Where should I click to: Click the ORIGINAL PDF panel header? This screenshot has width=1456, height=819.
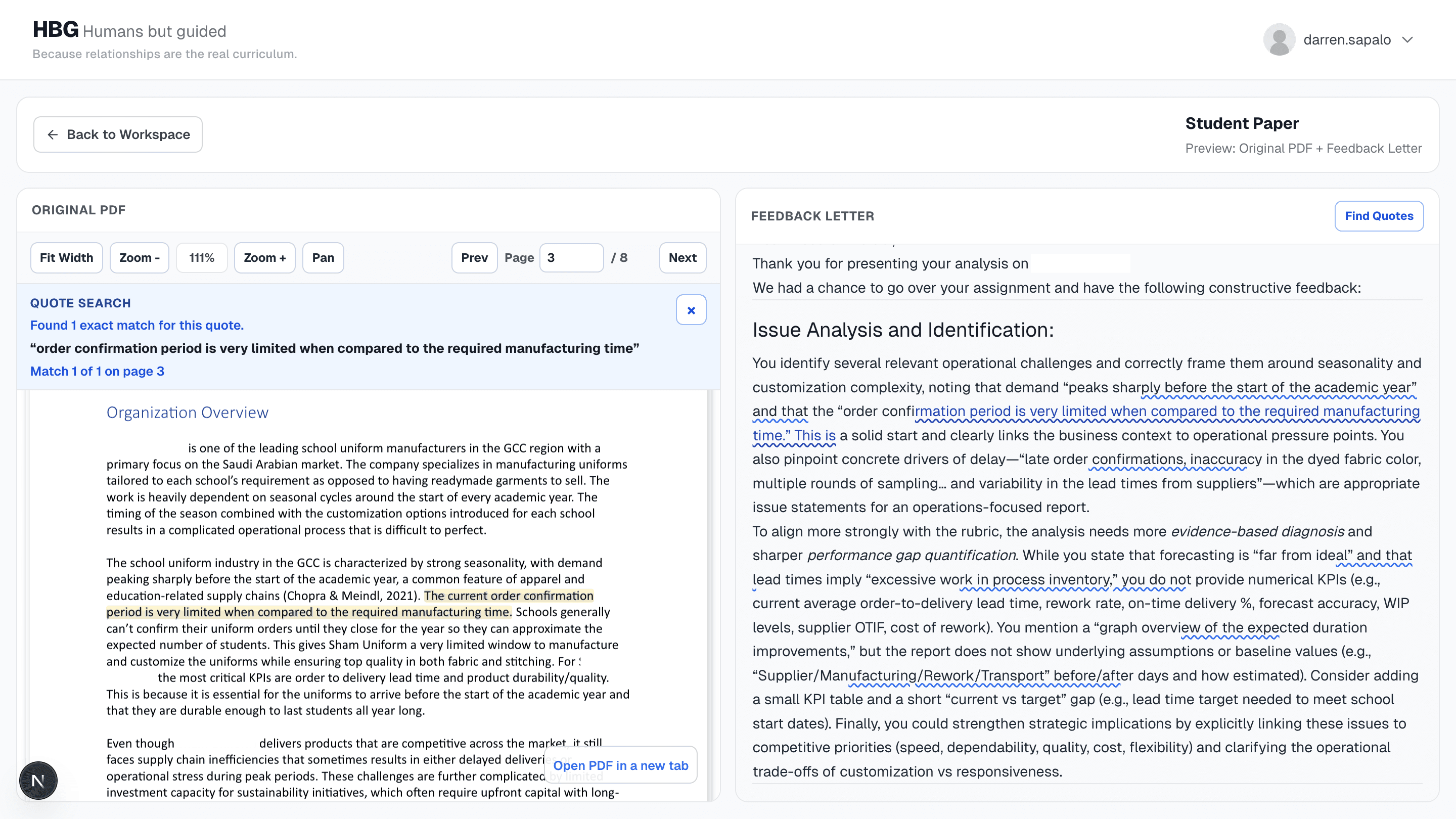coord(78,210)
